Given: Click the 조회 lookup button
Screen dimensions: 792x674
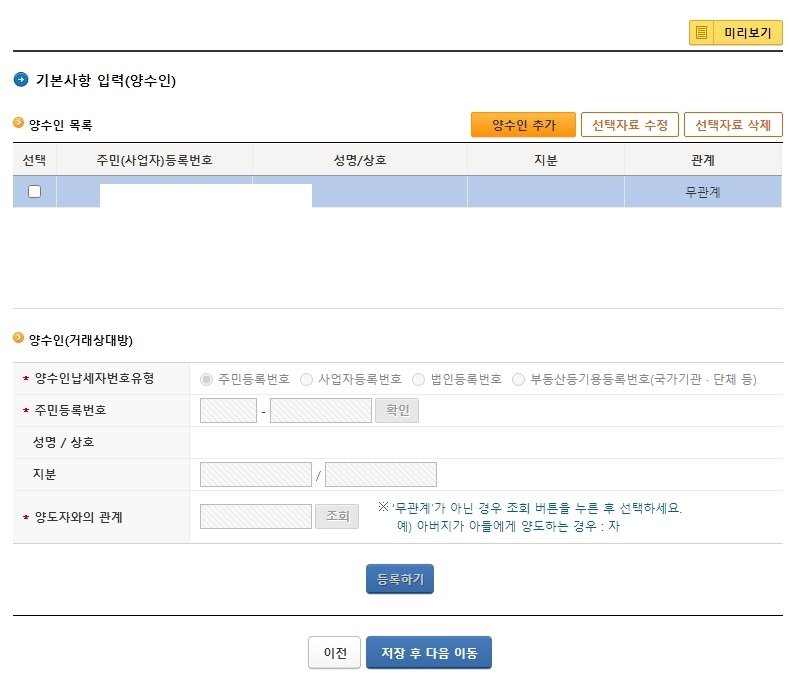Looking at the screenshot, I should click(337, 516).
